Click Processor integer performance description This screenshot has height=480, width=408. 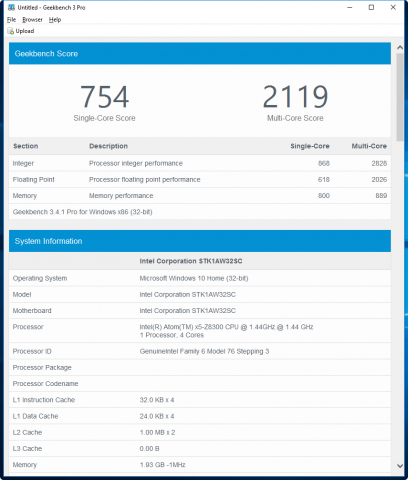[x=136, y=163]
